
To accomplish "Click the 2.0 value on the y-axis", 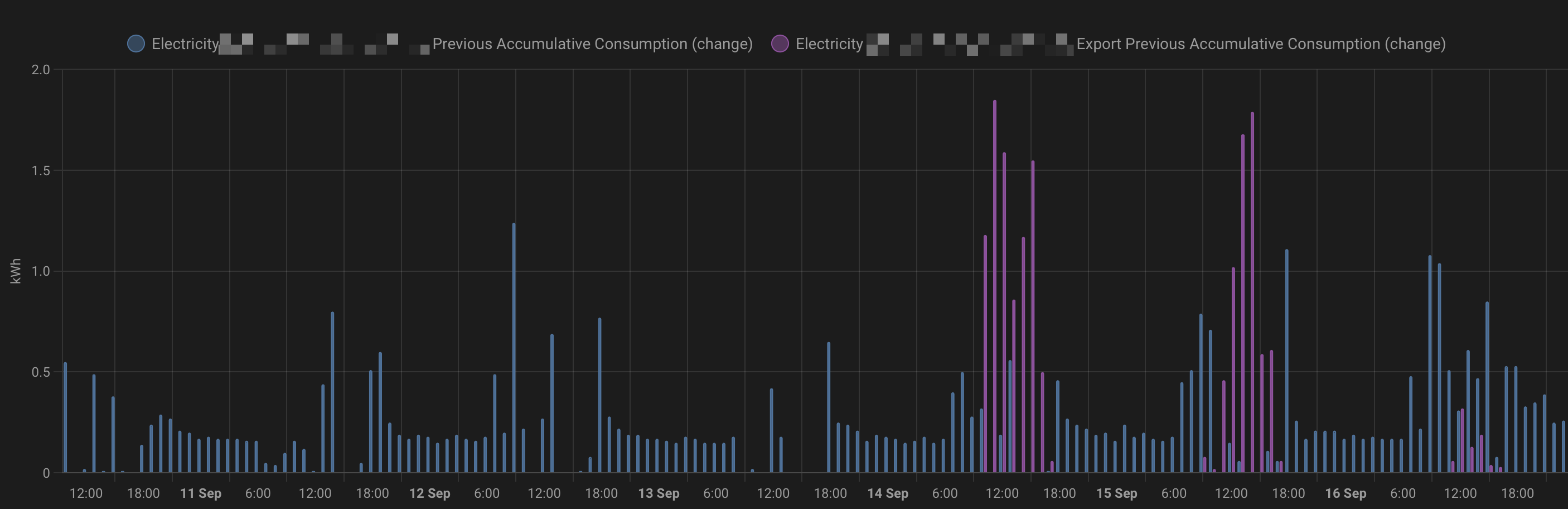I will [42, 70].
